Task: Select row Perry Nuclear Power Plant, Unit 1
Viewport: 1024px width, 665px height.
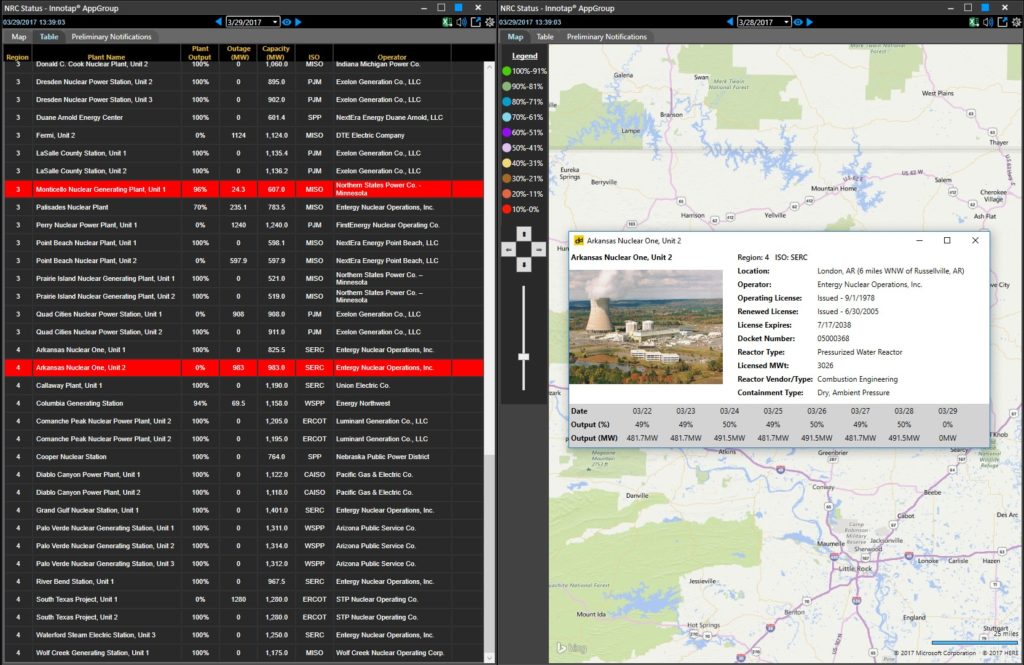Action: pos(244,225)
